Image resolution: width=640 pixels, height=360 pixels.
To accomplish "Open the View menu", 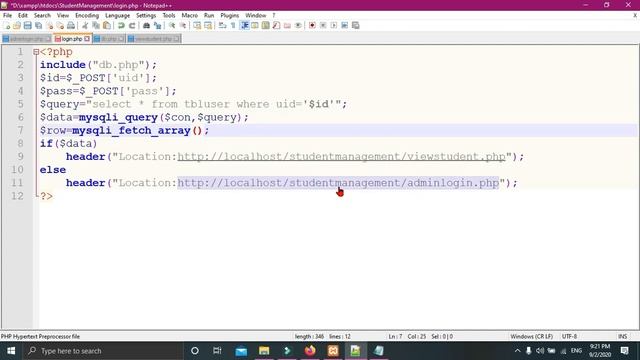I will [x=62, y=16].
